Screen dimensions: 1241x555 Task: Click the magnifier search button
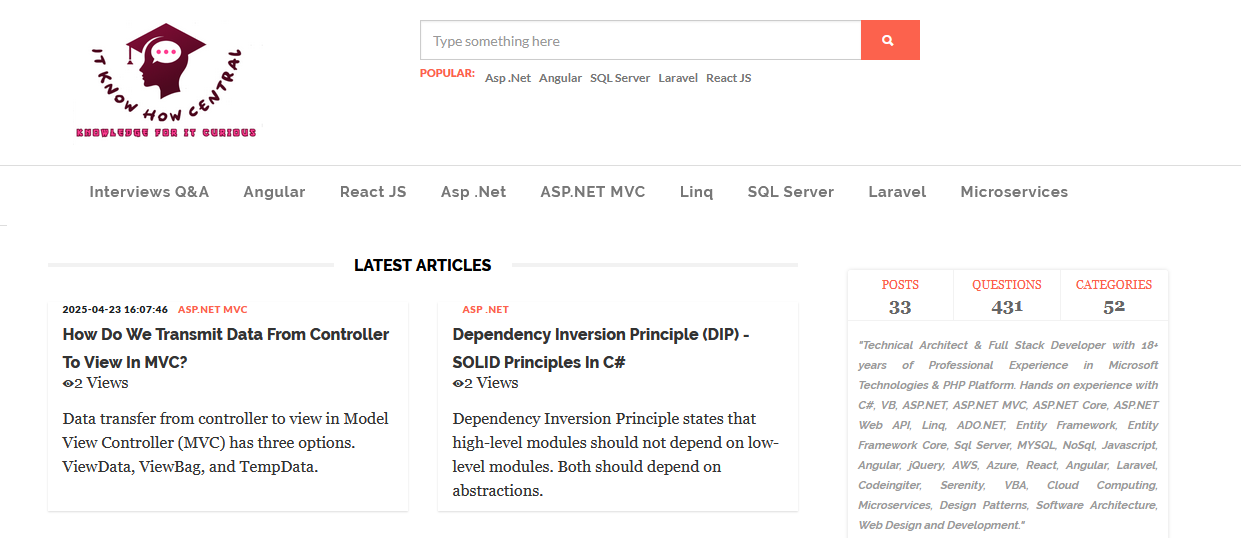(x=889, y=41)
